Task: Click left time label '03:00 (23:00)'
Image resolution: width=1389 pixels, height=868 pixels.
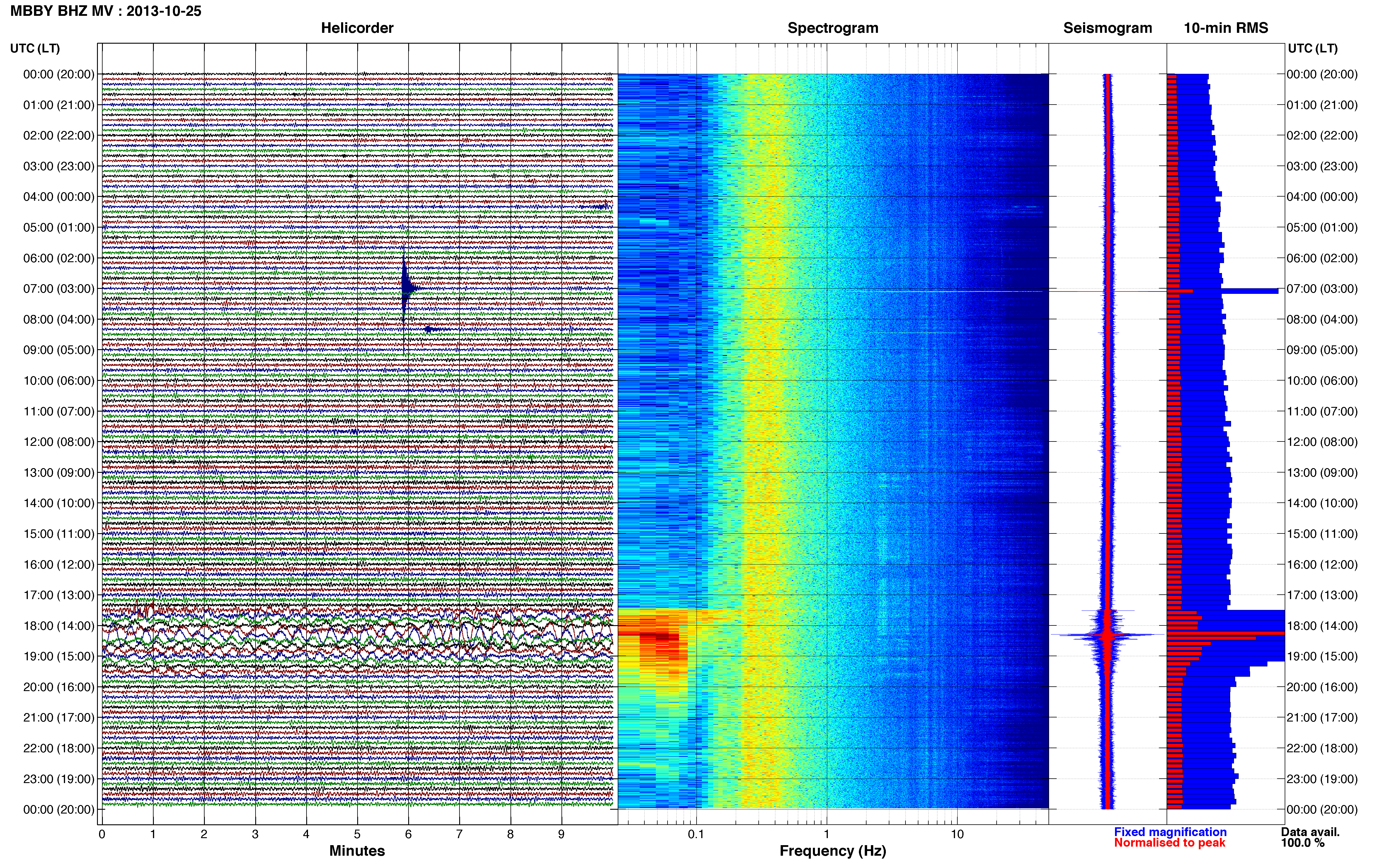Action: 59,166
